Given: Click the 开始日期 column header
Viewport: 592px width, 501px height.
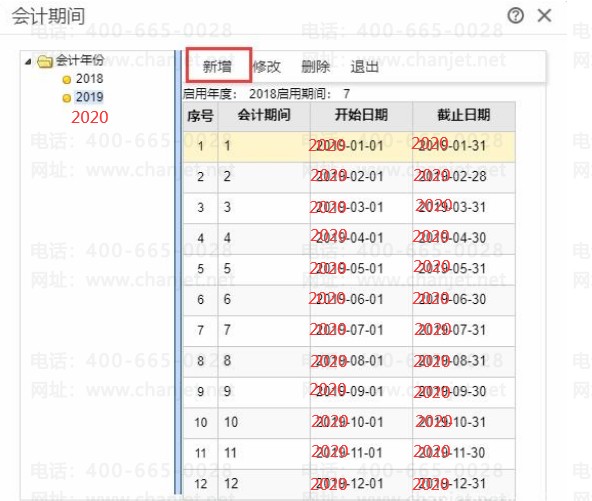Looking at the screenshot, I should [361, 116].
